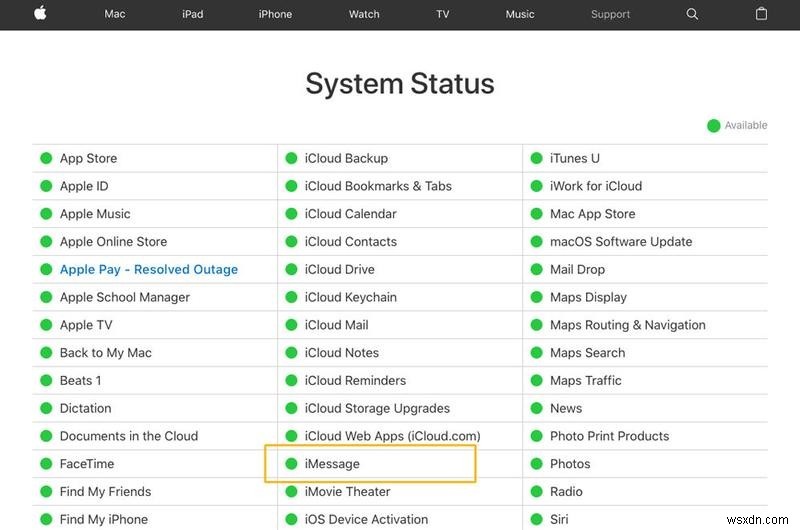Open the Support menu item

coord(610,14)
